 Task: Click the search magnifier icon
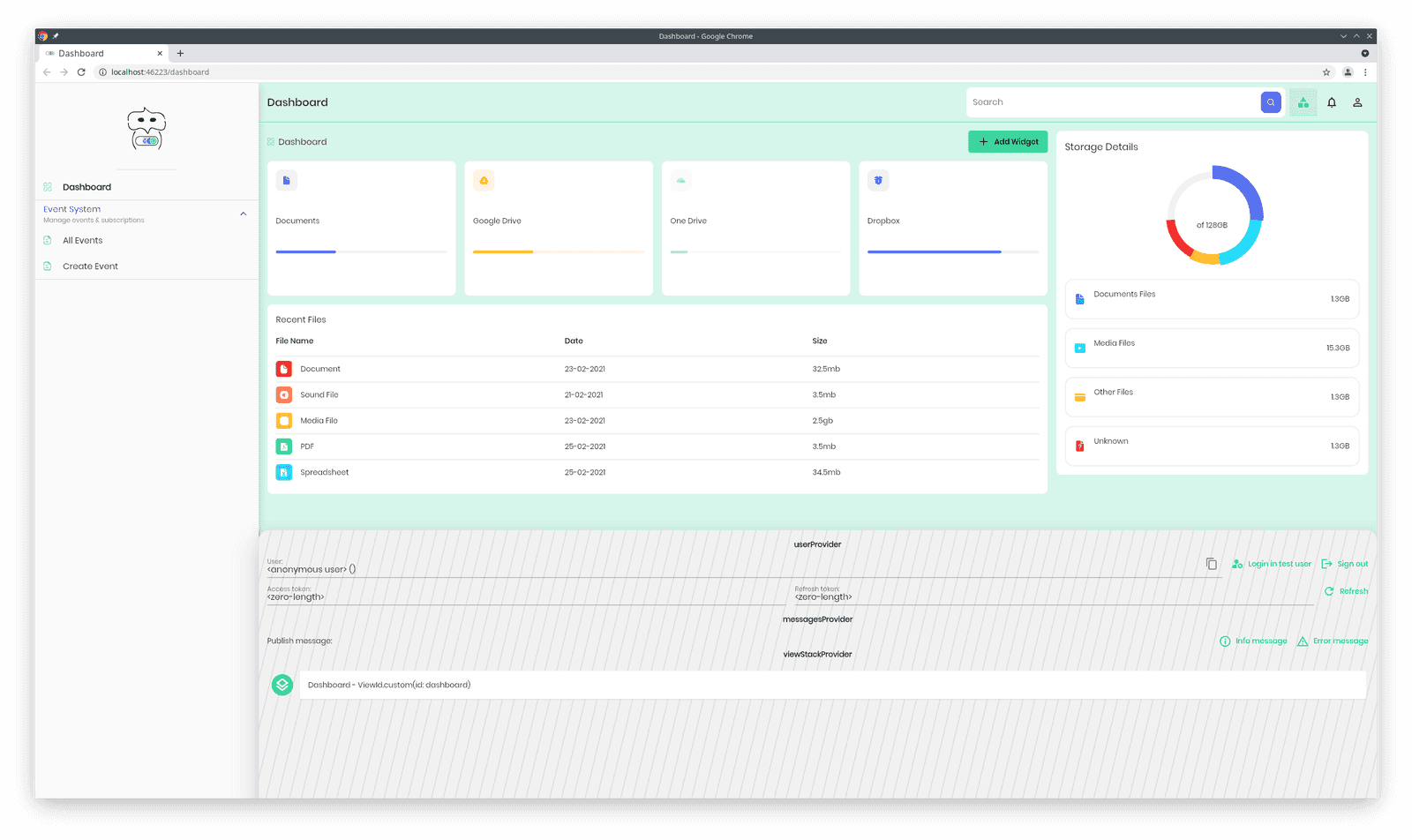1270,101
